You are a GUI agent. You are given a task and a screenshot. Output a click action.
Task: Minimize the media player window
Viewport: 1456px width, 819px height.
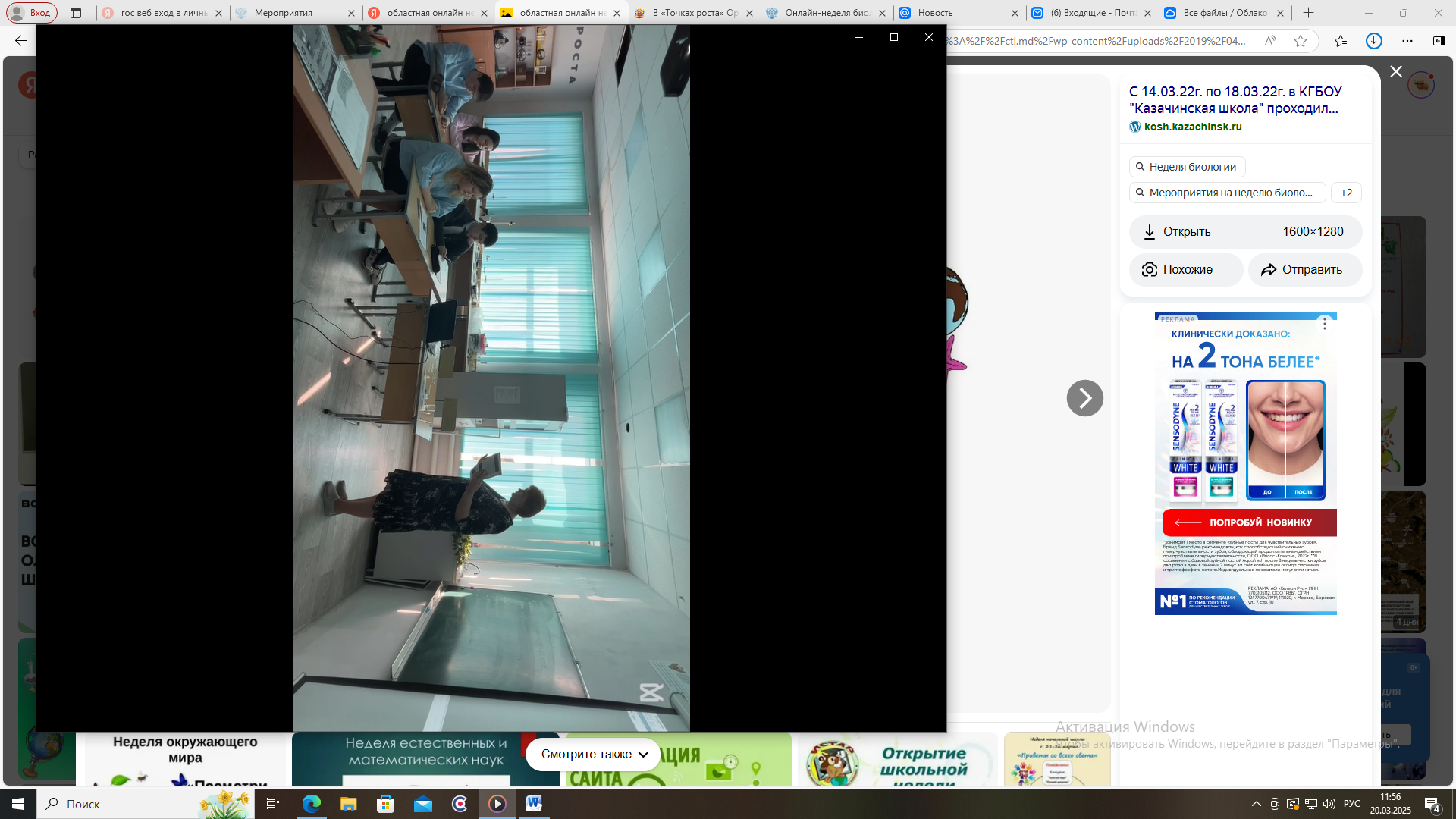[859, 37]
